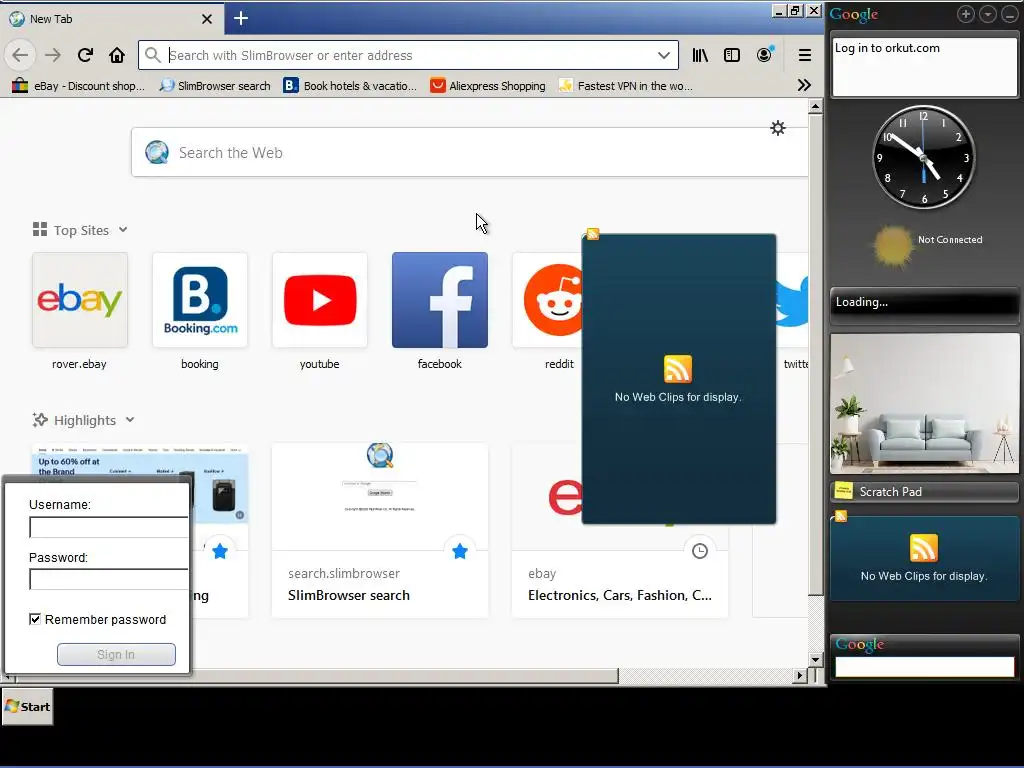Image resolution: width=1024 pixels, height=768 pixels.
Task: Click the Username input field
Action: pos(108,528)
